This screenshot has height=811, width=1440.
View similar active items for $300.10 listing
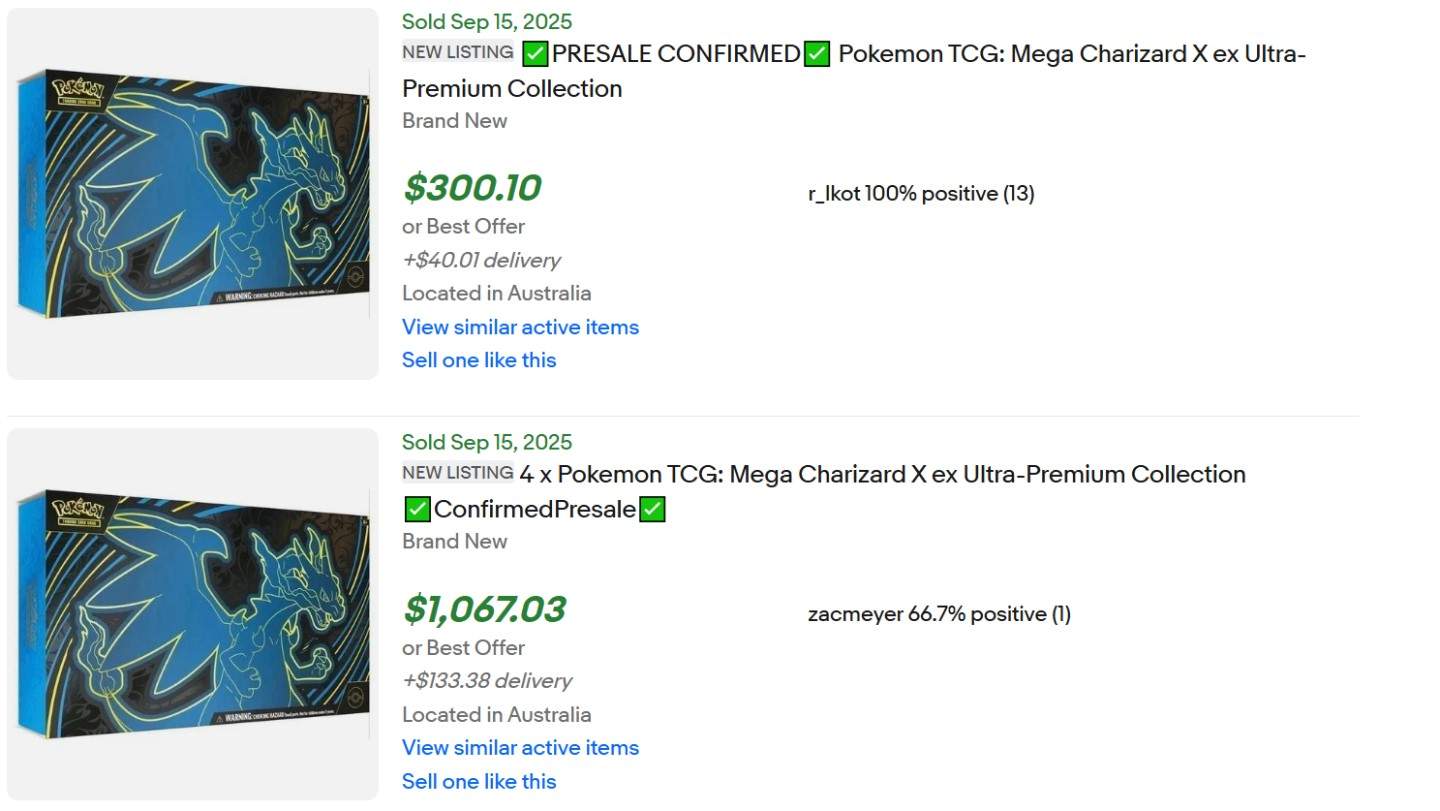point(520,327)
